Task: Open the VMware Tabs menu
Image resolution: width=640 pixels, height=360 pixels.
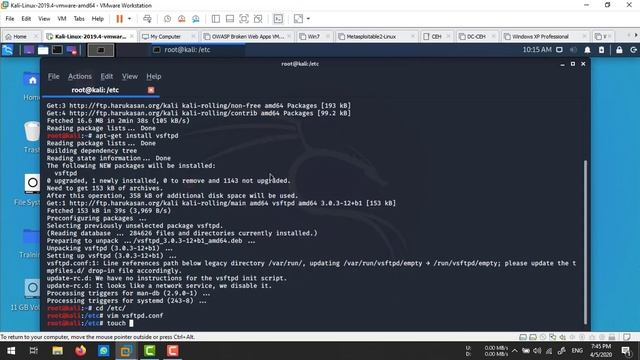Action: tap(79, 19)
